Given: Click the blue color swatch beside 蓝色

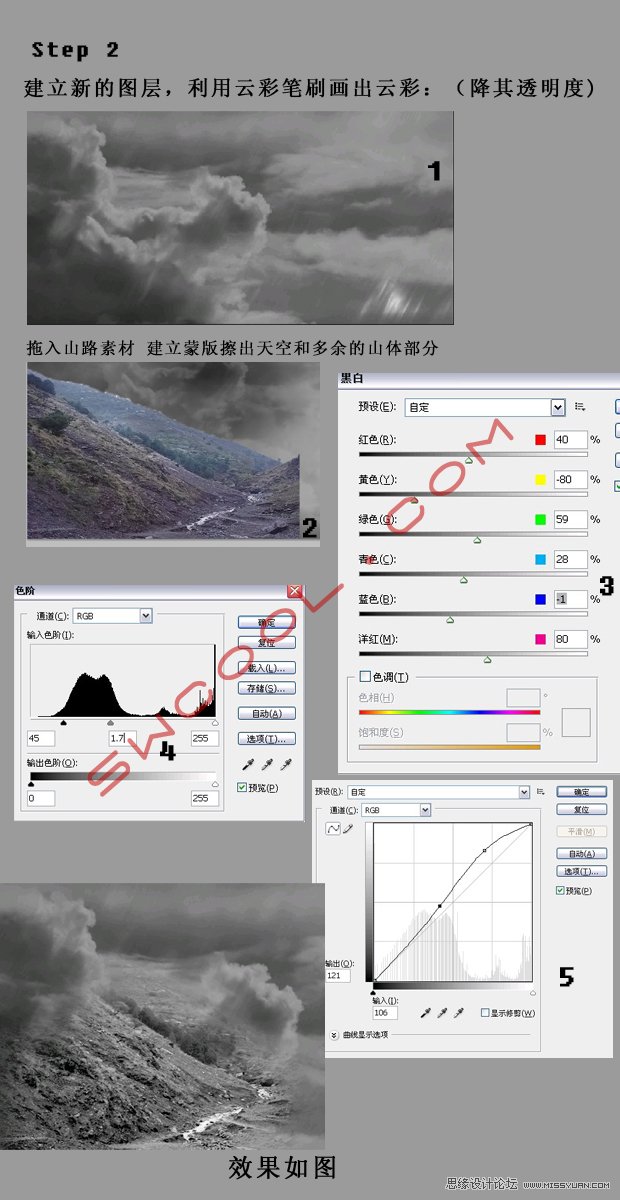Looking at the screenshot, I should tap(541, 599).
